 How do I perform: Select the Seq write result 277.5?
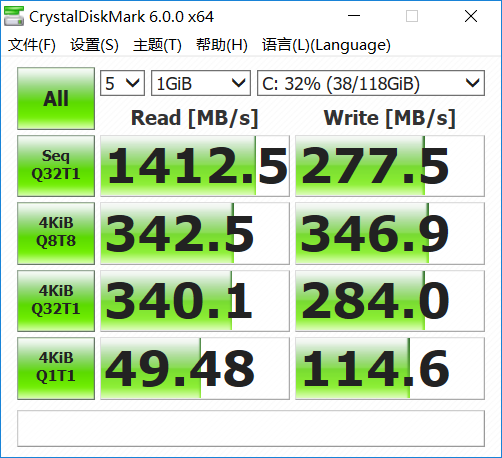(x=390, y=166)
